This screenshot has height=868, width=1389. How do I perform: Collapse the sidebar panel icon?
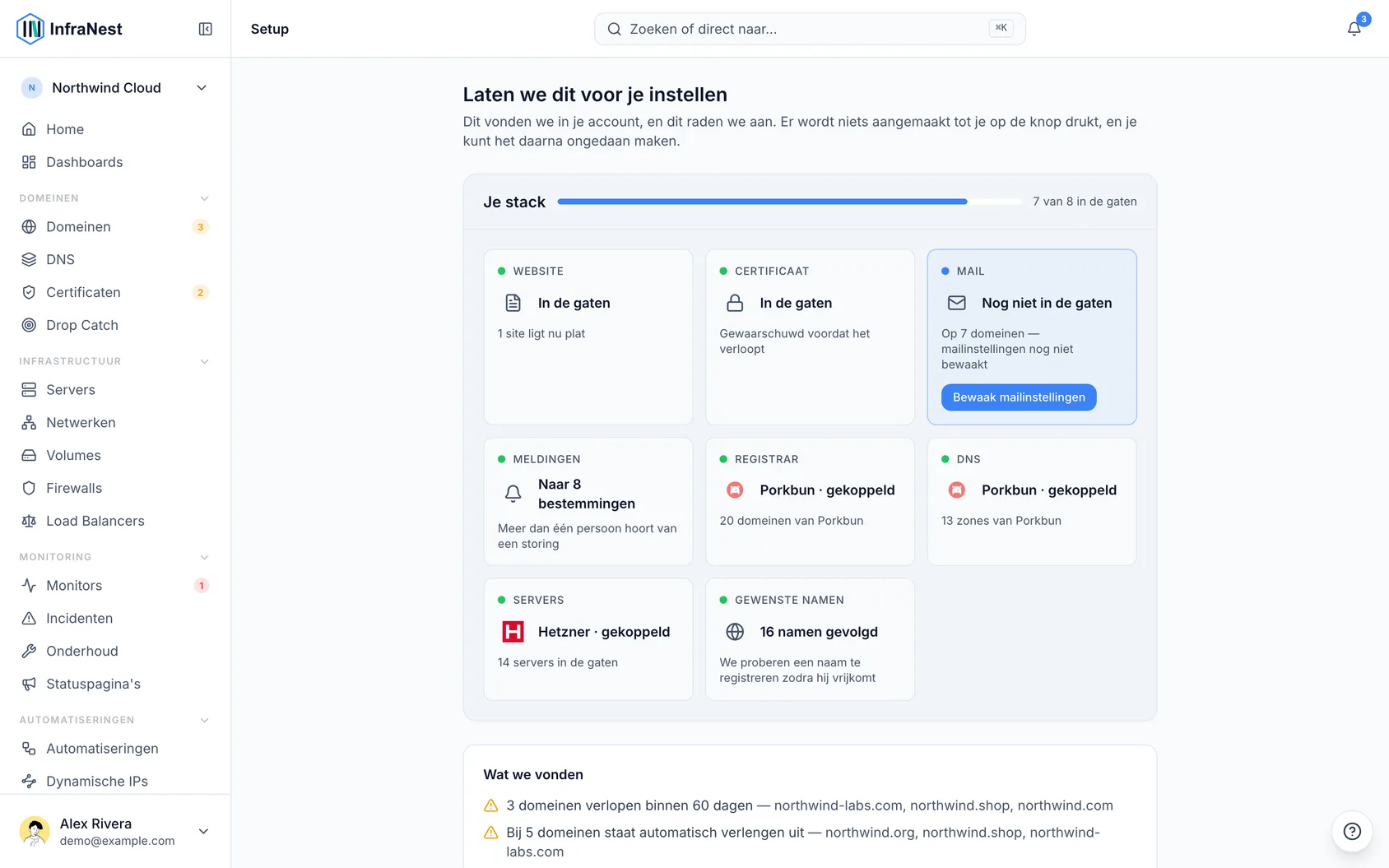(206, 29)
